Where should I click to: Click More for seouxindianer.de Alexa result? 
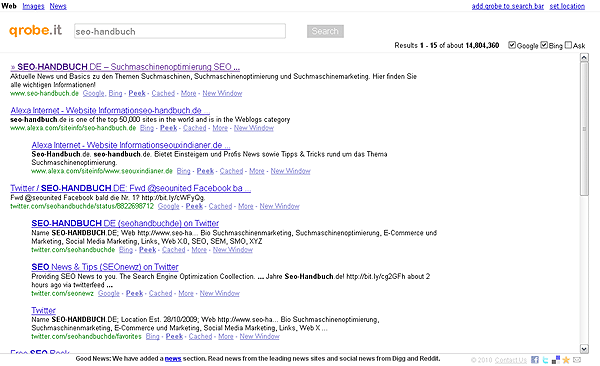tap(257, 171)
